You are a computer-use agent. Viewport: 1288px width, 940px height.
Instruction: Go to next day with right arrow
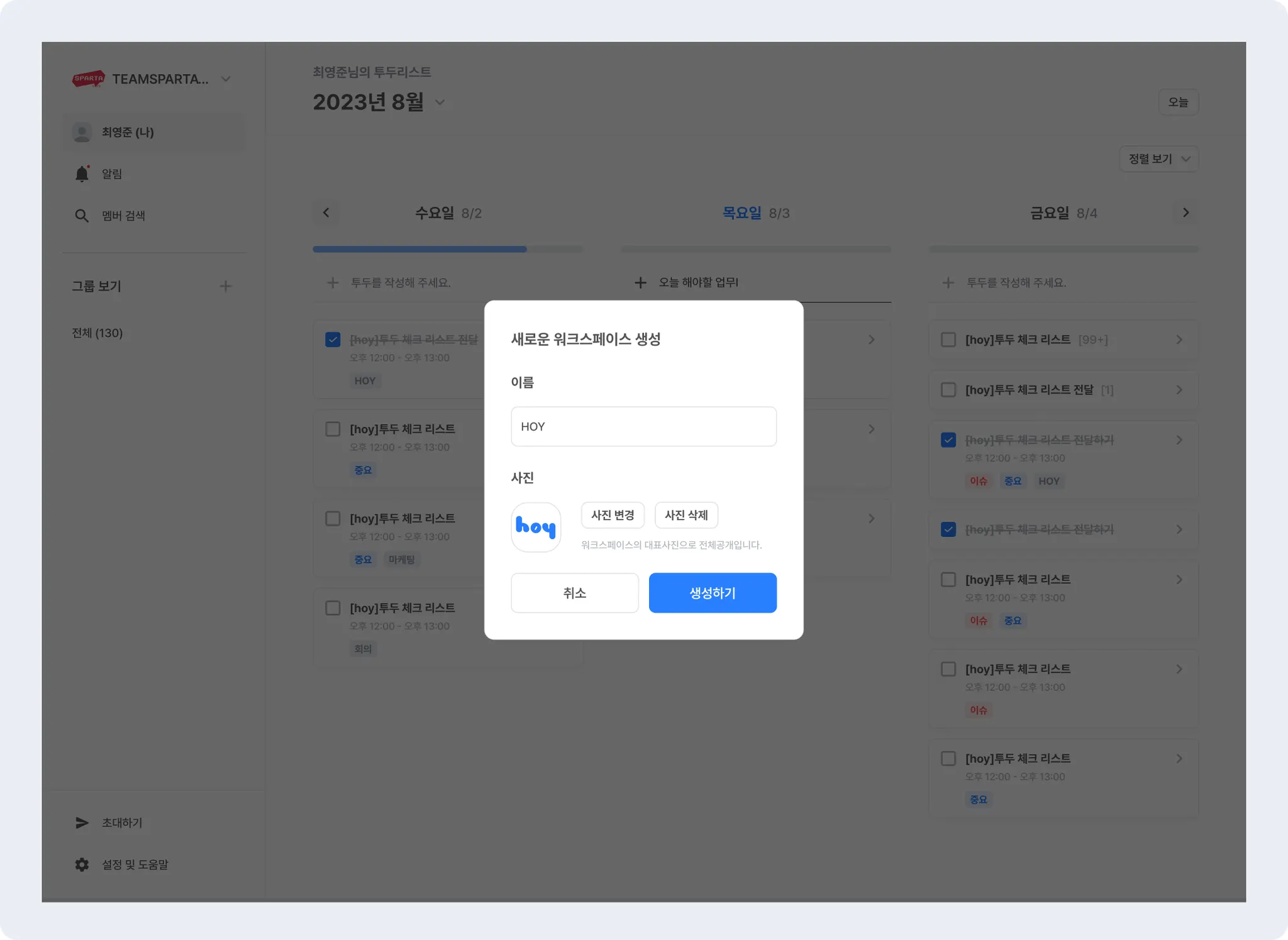[x=1185, y=213]
